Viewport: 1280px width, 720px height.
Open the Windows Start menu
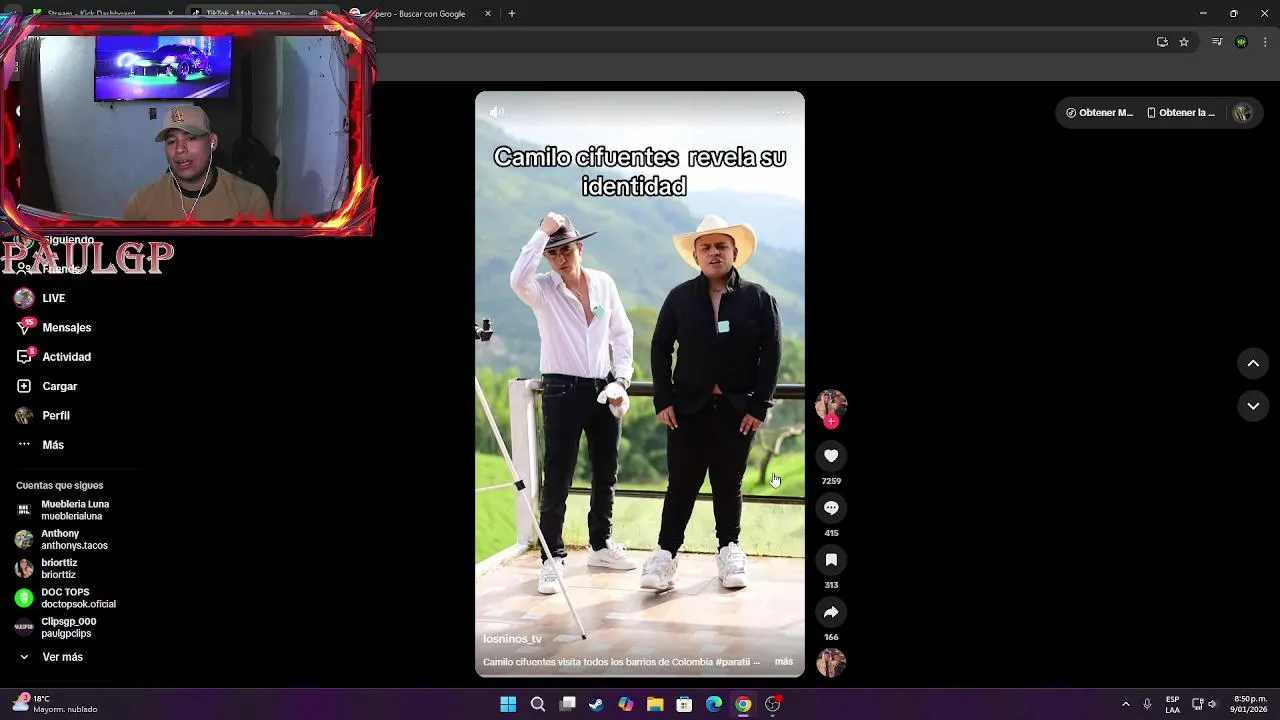tap(508, 704)
